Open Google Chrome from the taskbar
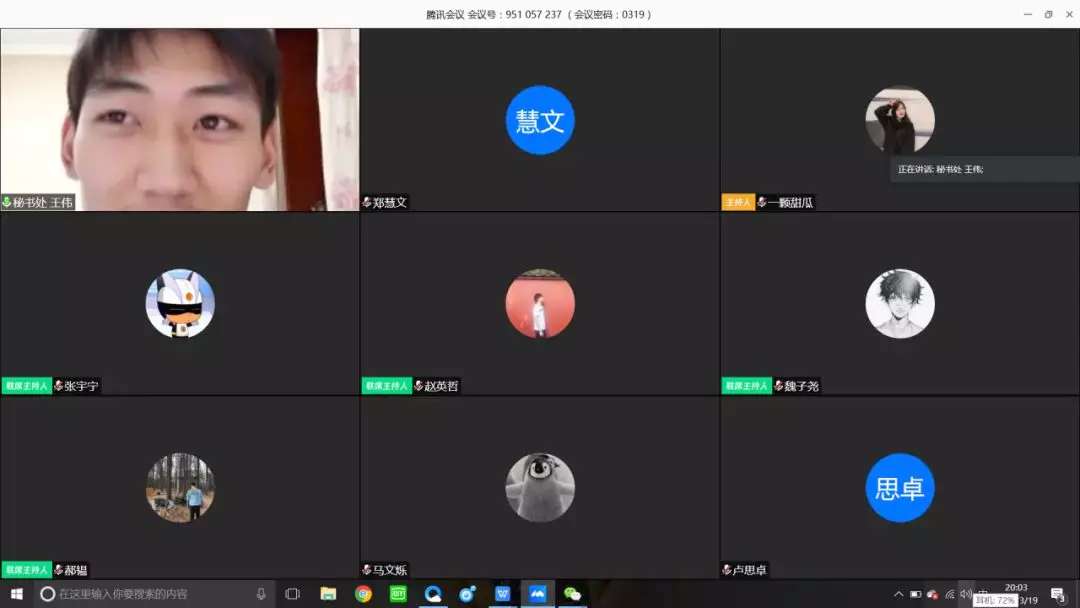 [x=364, y=594]
